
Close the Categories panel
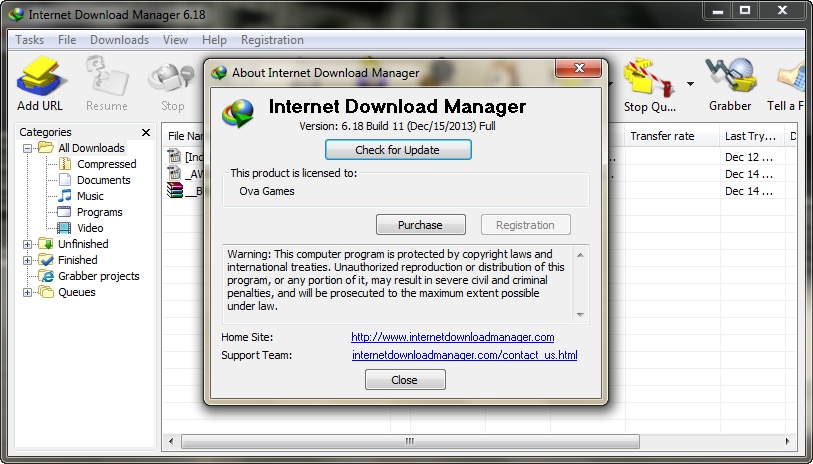146,133
